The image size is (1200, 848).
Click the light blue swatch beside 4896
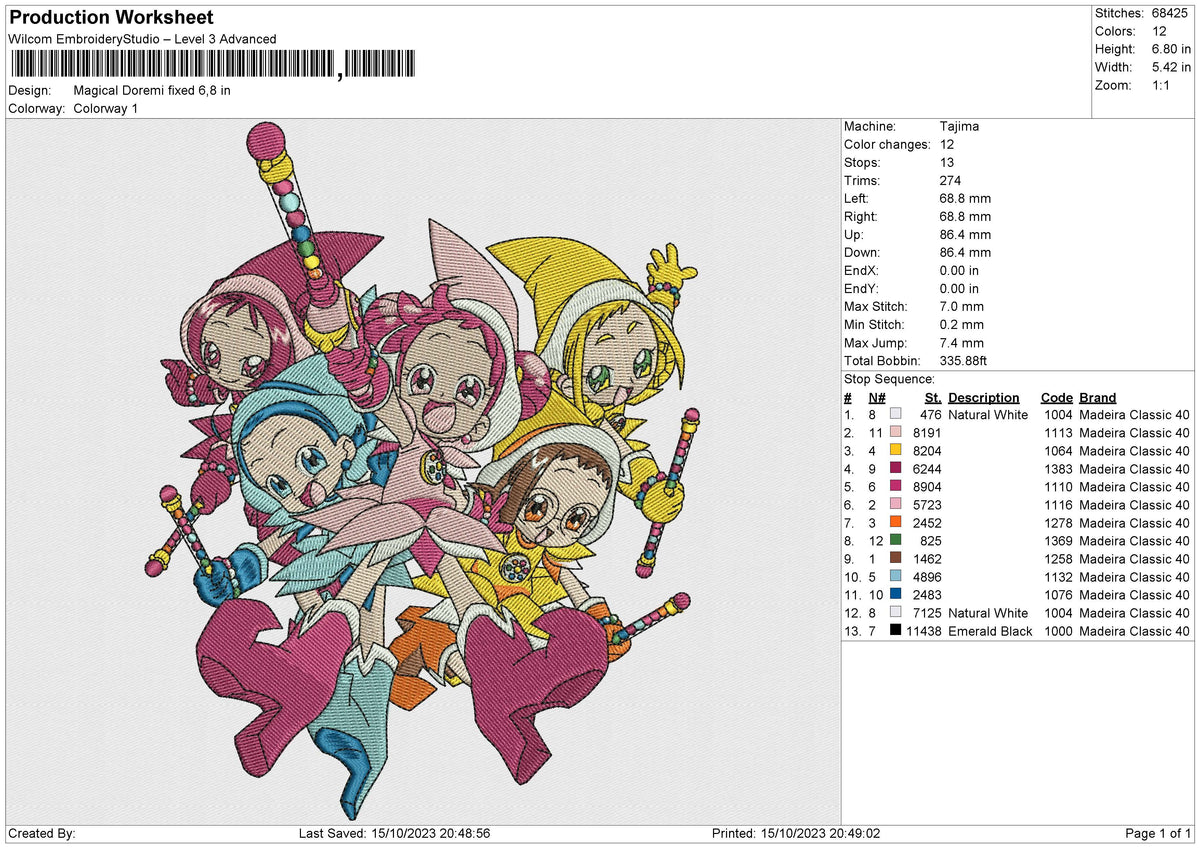pyautogui.click(x=896, y=577)
